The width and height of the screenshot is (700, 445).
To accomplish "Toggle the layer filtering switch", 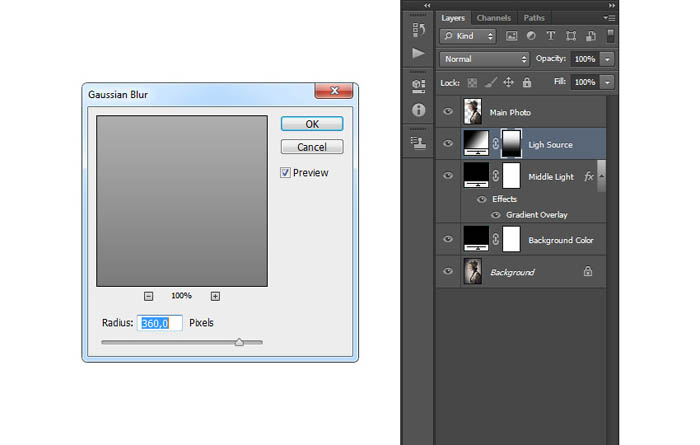I will tap(610, 36).
